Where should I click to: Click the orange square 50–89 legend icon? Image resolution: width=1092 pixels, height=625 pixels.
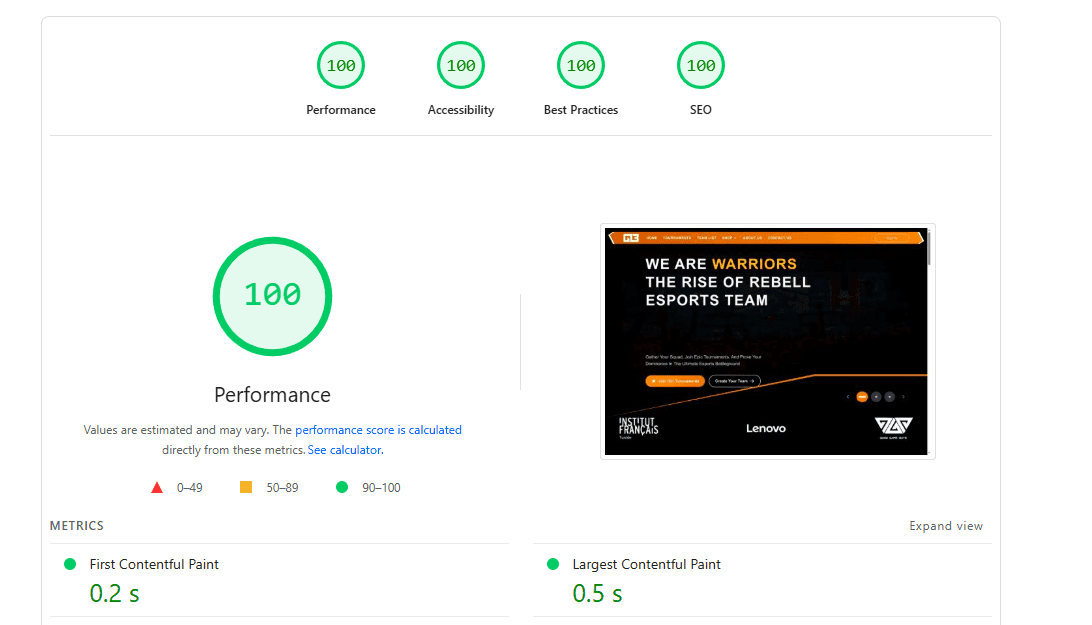click(x=246, y=487)
